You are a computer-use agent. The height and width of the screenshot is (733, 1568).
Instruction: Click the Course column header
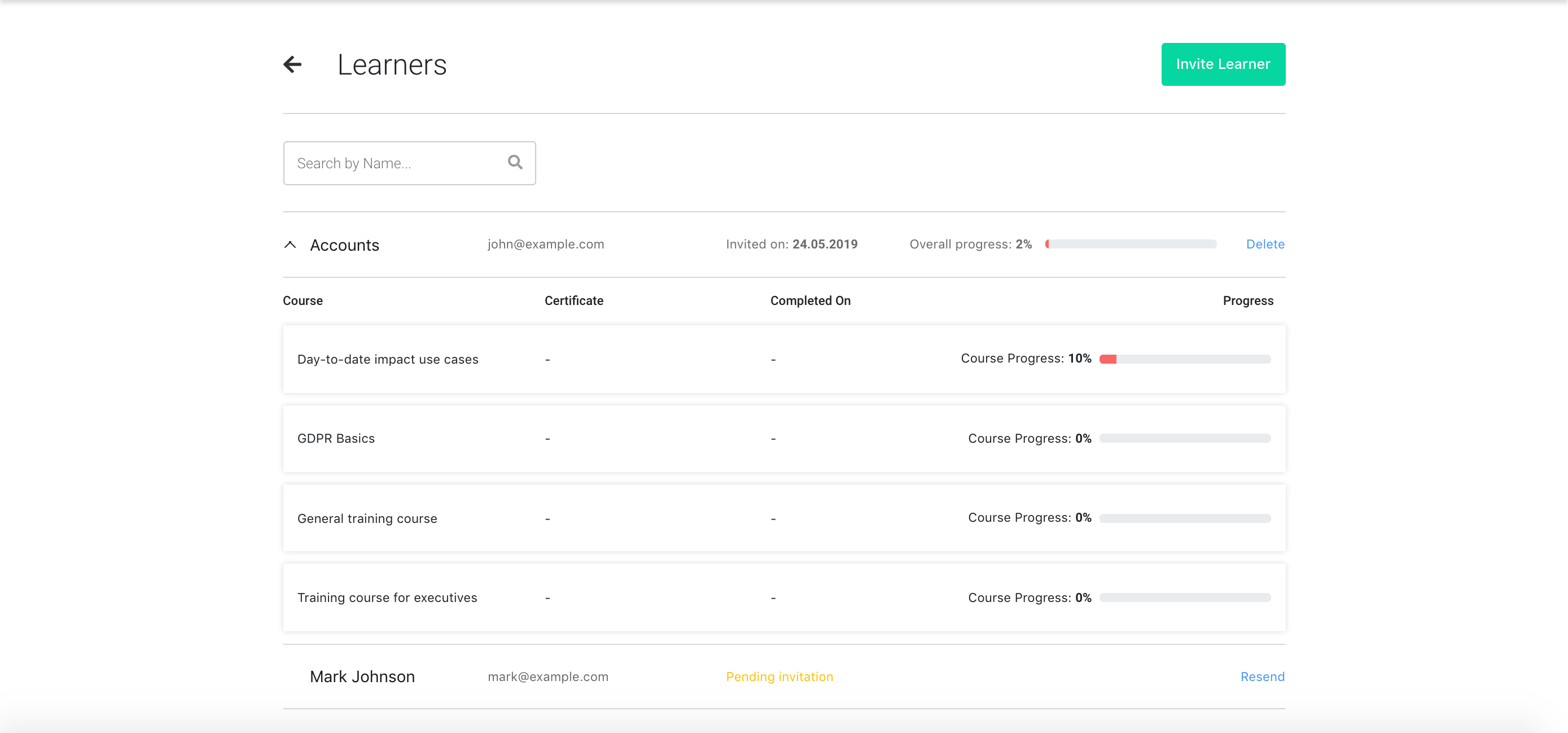303,301
